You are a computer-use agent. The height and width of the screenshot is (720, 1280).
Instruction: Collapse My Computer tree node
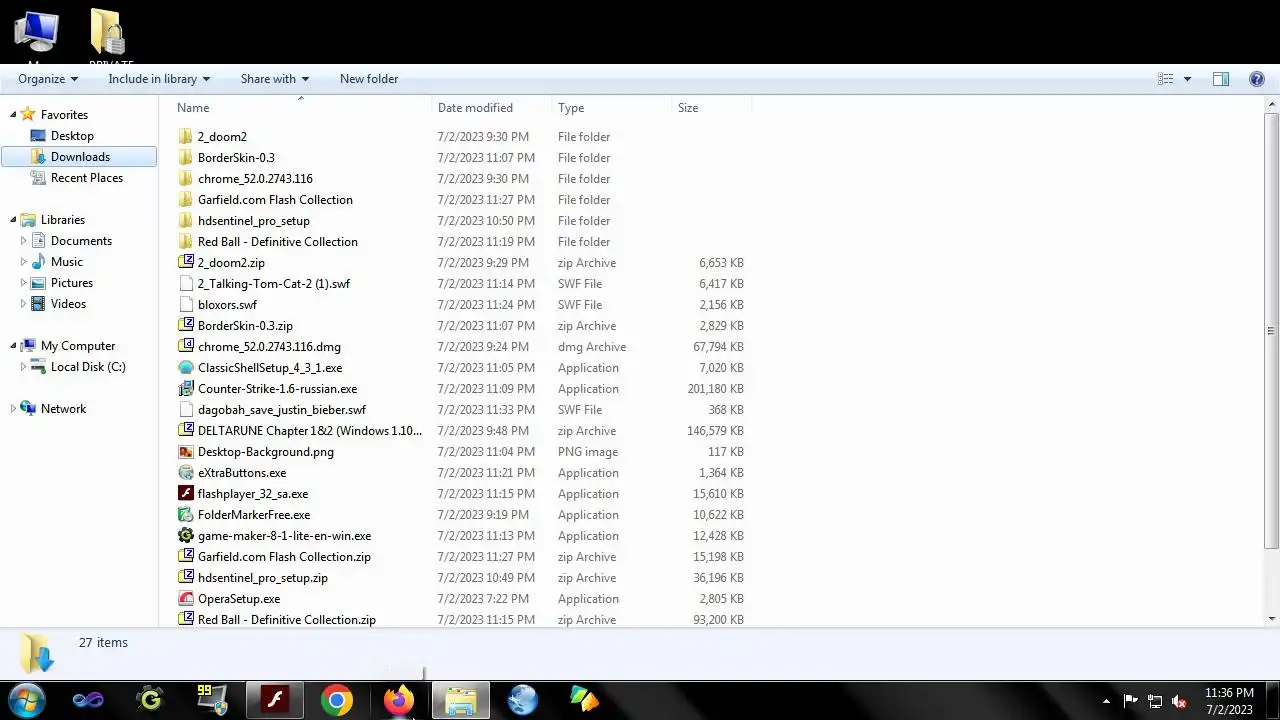tap(13, 346)
